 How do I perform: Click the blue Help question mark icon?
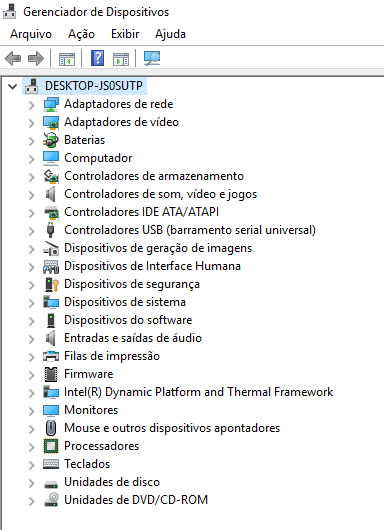click(x=97, y=58)
